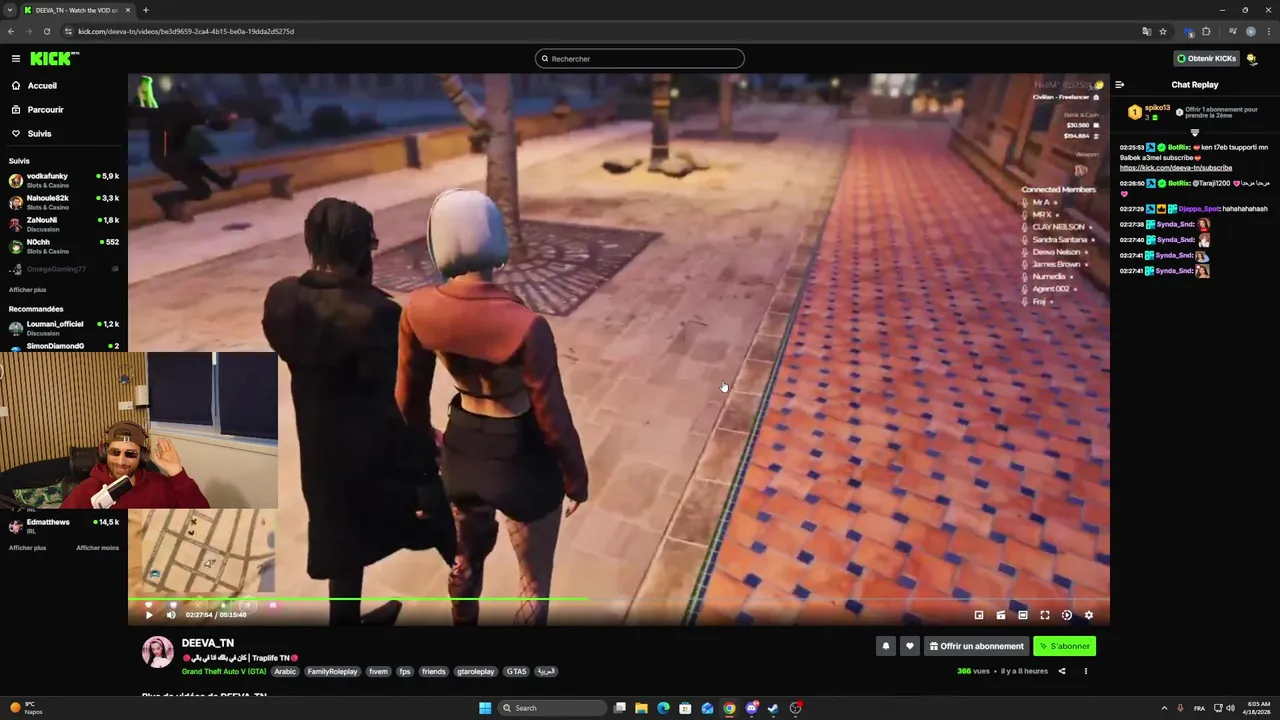Open File Explorer from the taskbar
This screenshot has width=1280, height=720.
tap(641, 708)
